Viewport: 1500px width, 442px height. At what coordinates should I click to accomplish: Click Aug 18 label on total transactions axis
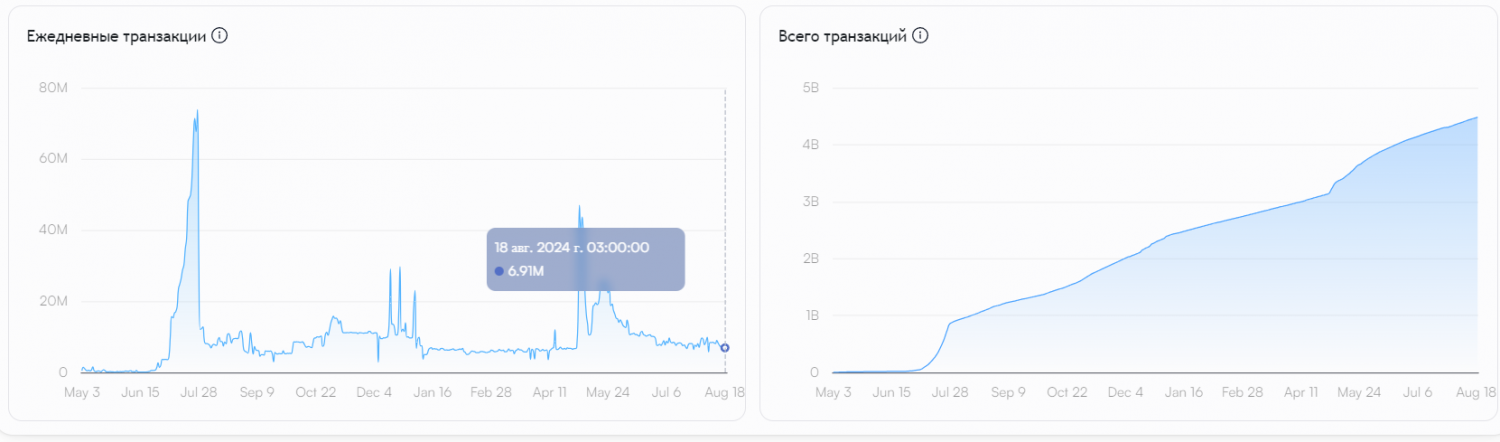coord(1476,393)
